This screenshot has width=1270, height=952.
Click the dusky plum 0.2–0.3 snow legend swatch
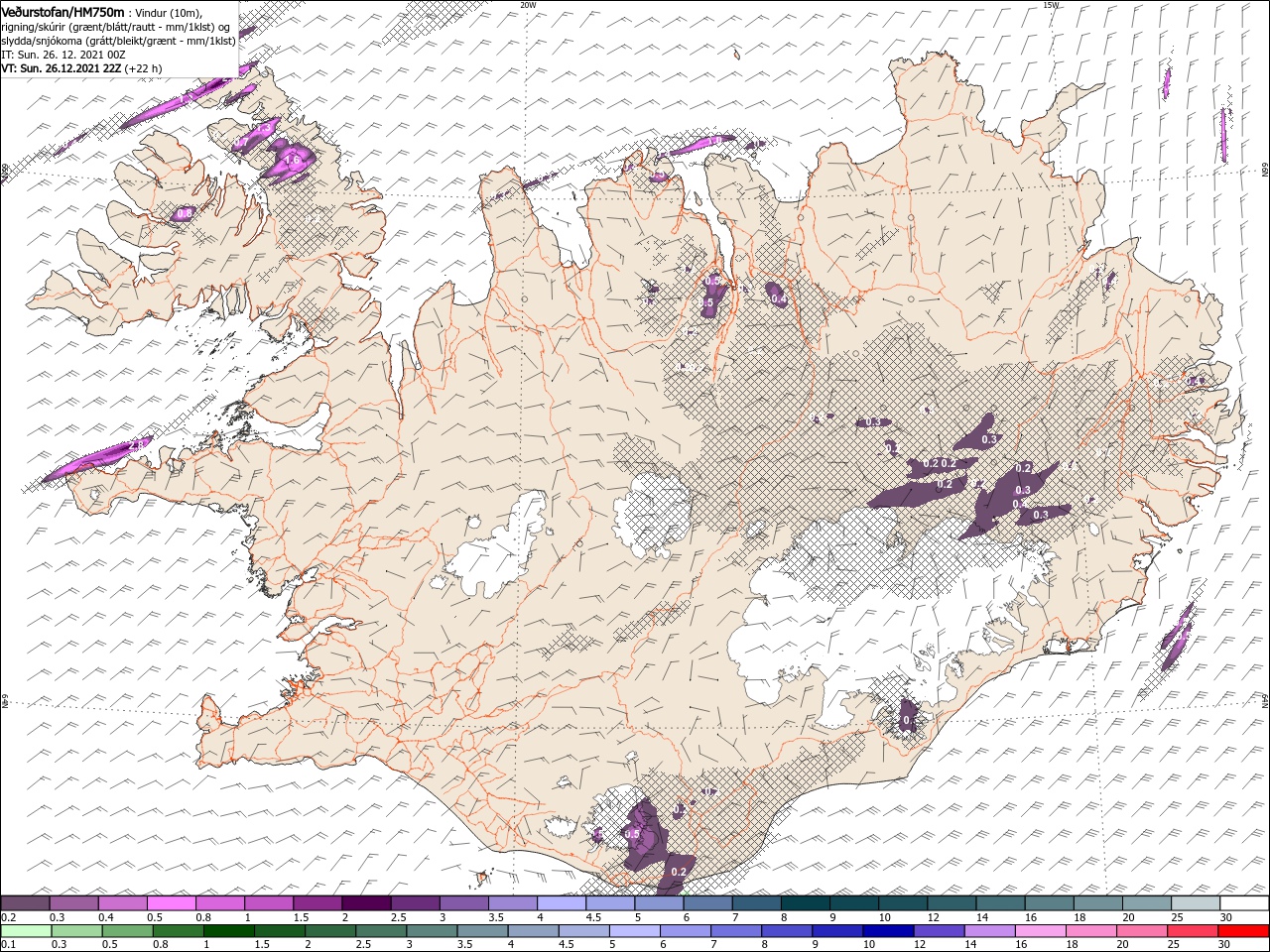pos(25,903)
